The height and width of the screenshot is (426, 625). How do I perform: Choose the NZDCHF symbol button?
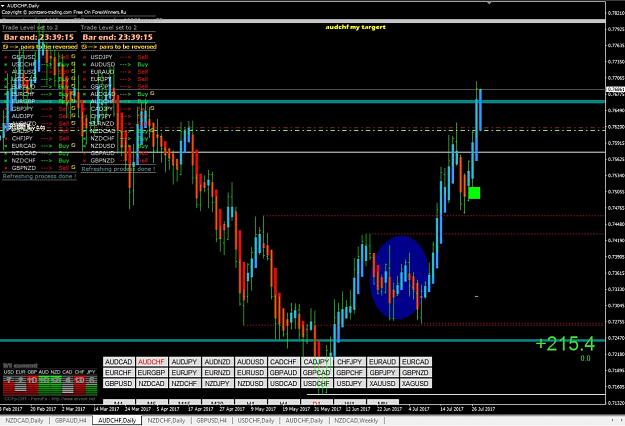pyautogui.click(x=184, y=383)
